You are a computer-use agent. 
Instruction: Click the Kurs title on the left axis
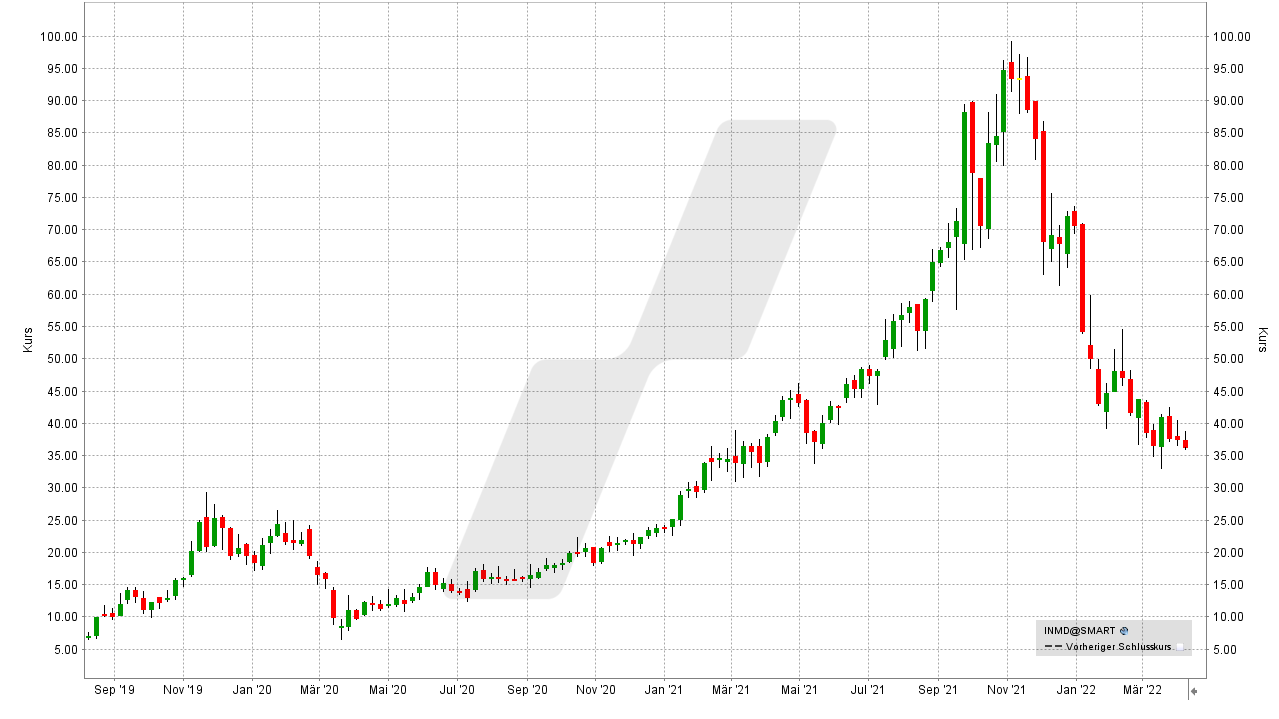point(26,340)
